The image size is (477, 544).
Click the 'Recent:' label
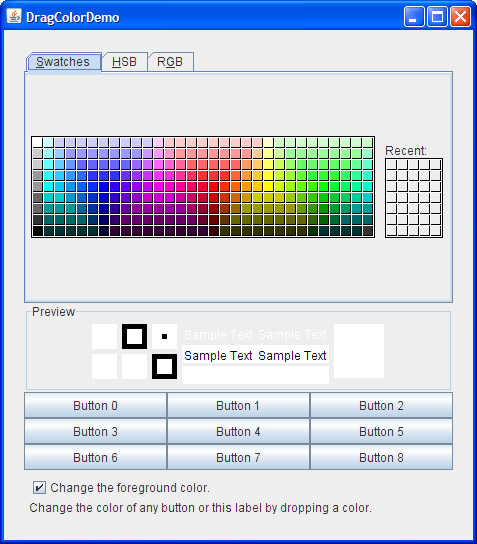tap(406, 151)
